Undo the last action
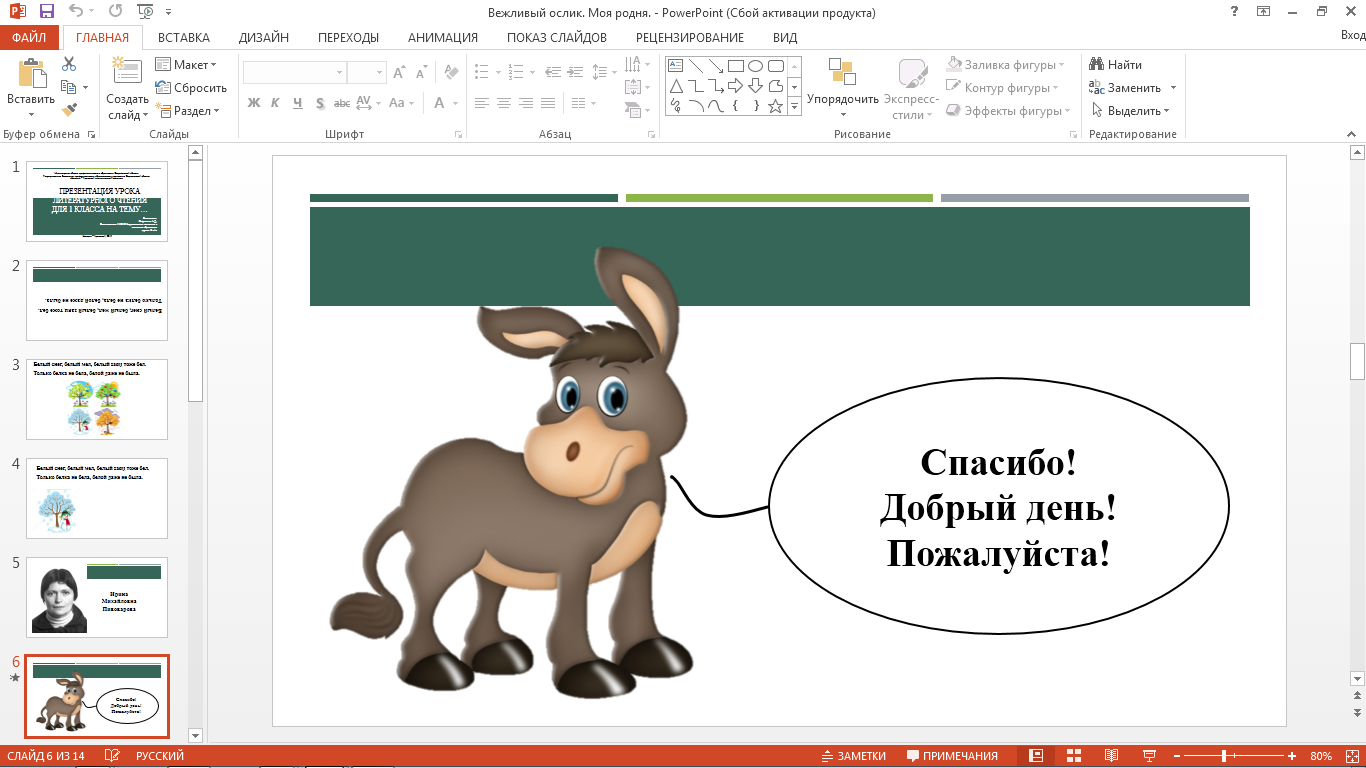Screen dimensions: 1366x768 point(77,13)
